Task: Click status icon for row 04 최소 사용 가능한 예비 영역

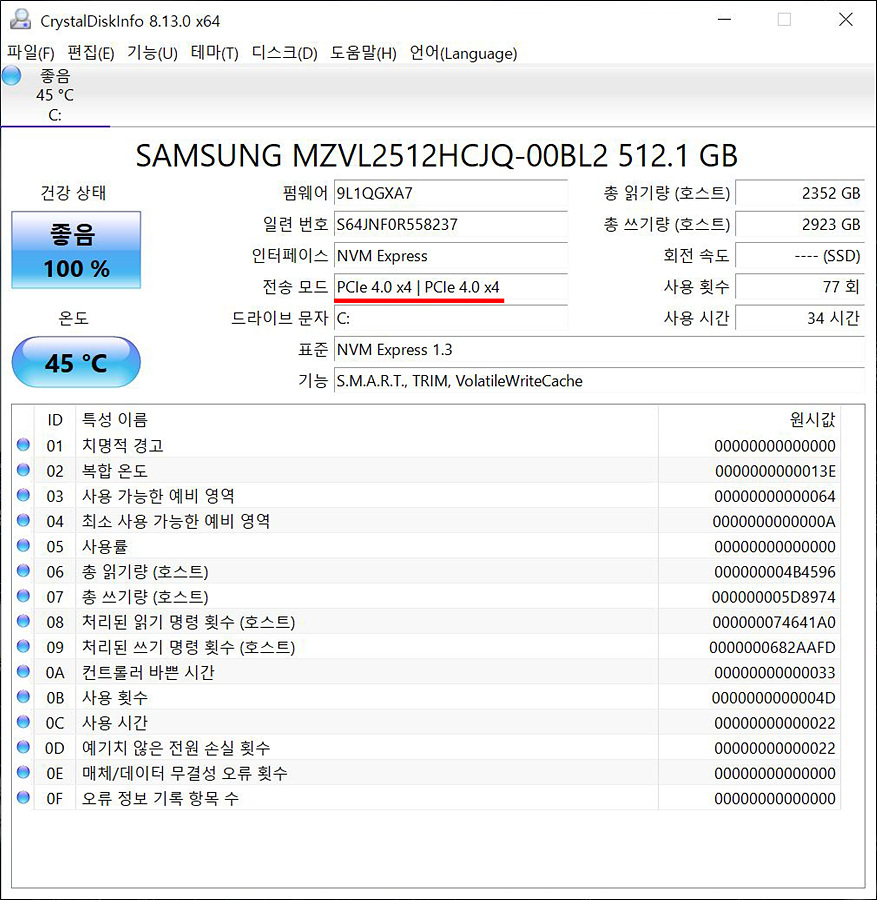Action: tap(24, 520)
